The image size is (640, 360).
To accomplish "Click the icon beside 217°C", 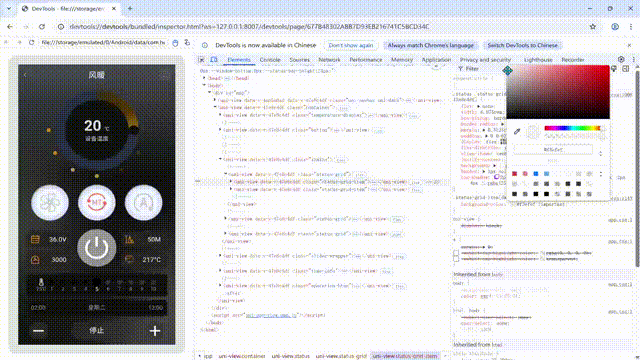I will (129, 259).
